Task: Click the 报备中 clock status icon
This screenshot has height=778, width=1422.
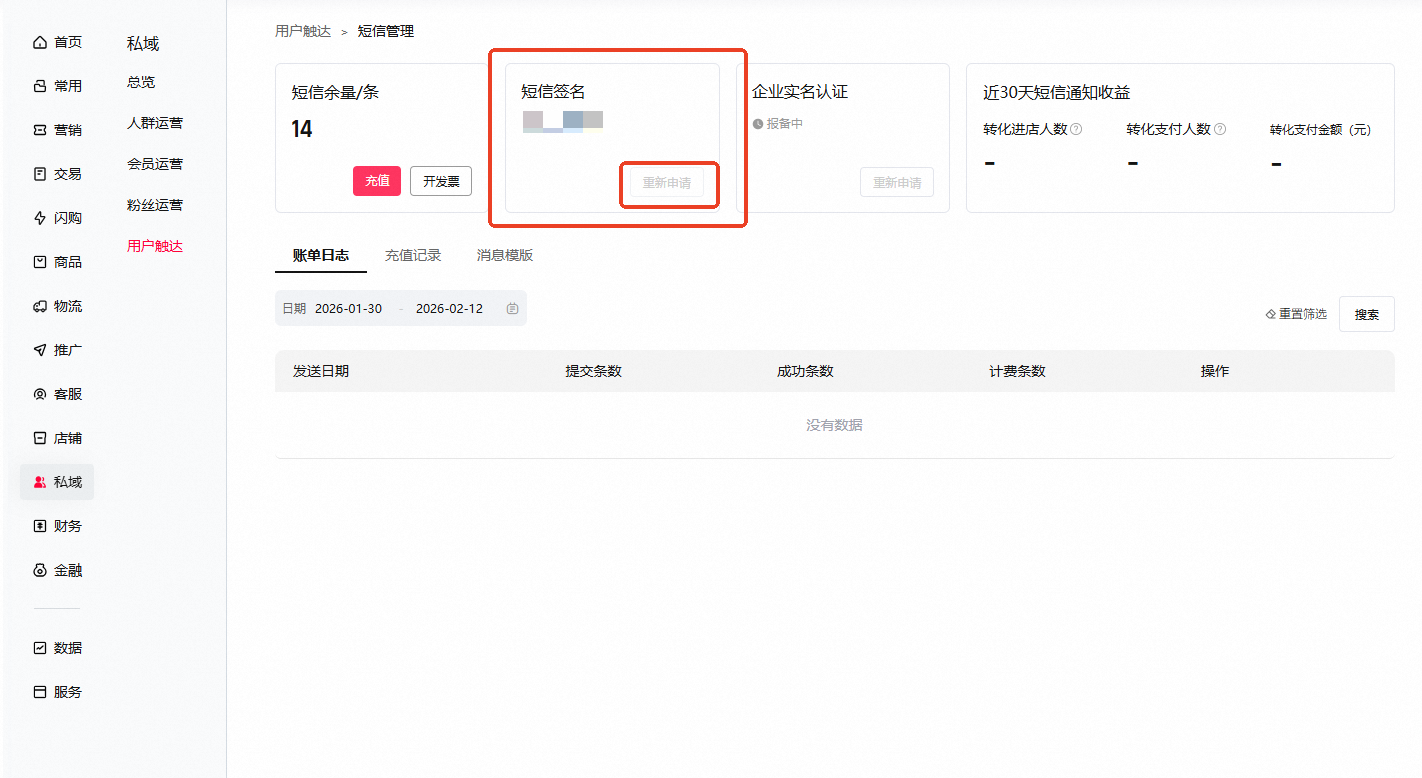Action: point(758,124)
